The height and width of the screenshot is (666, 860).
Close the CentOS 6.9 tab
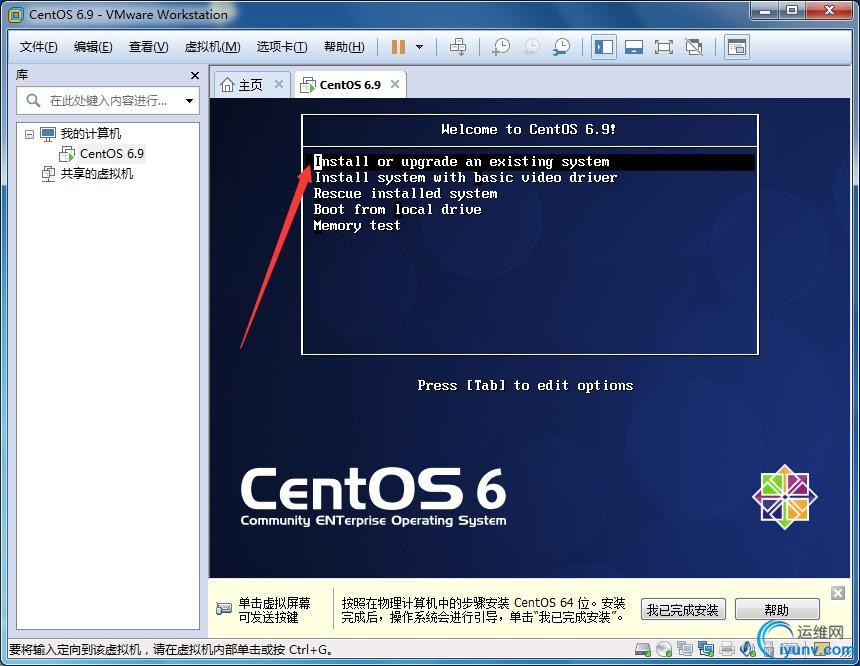394,84
